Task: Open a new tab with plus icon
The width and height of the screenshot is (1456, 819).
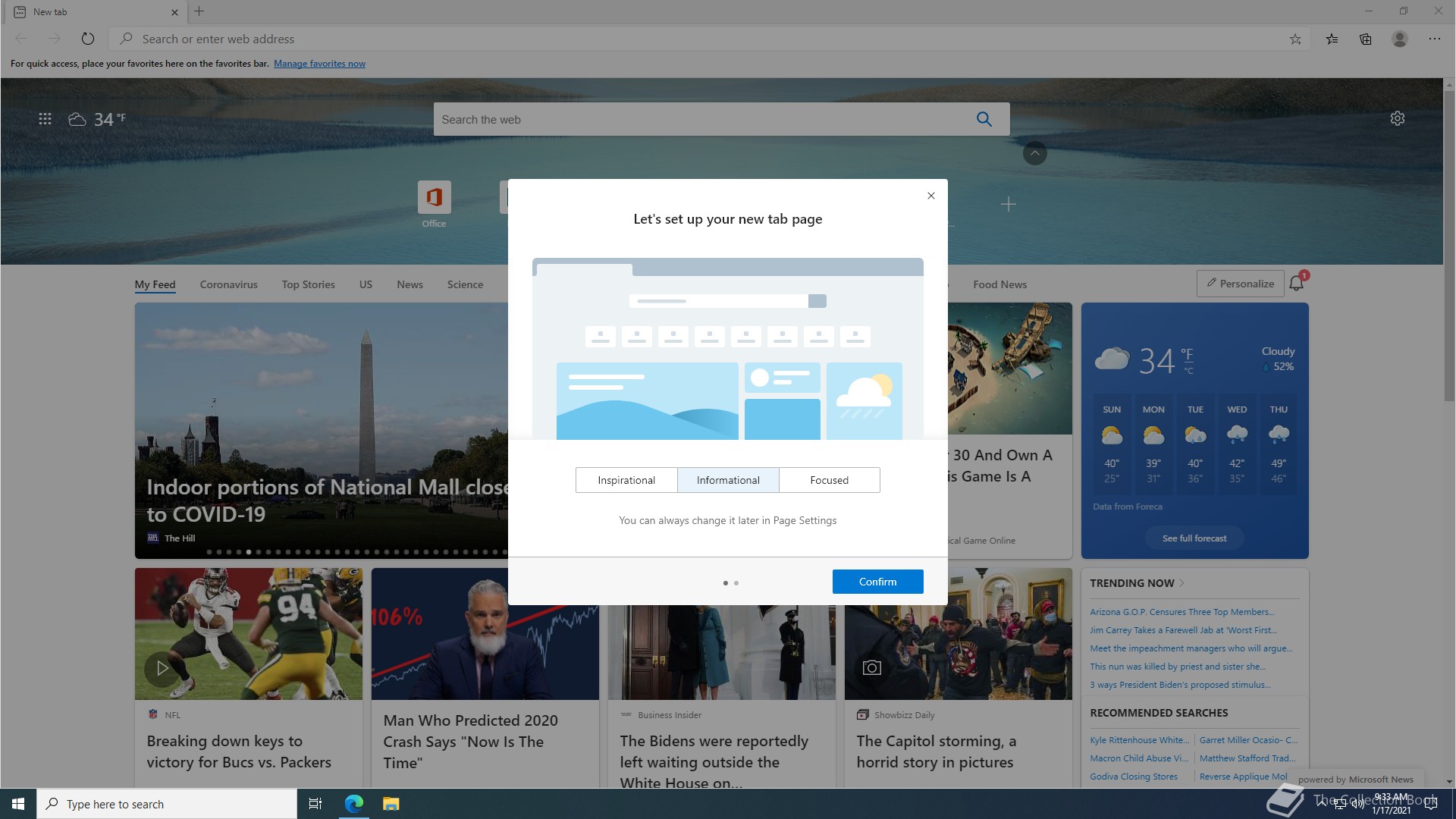Action: click(199, 11)
